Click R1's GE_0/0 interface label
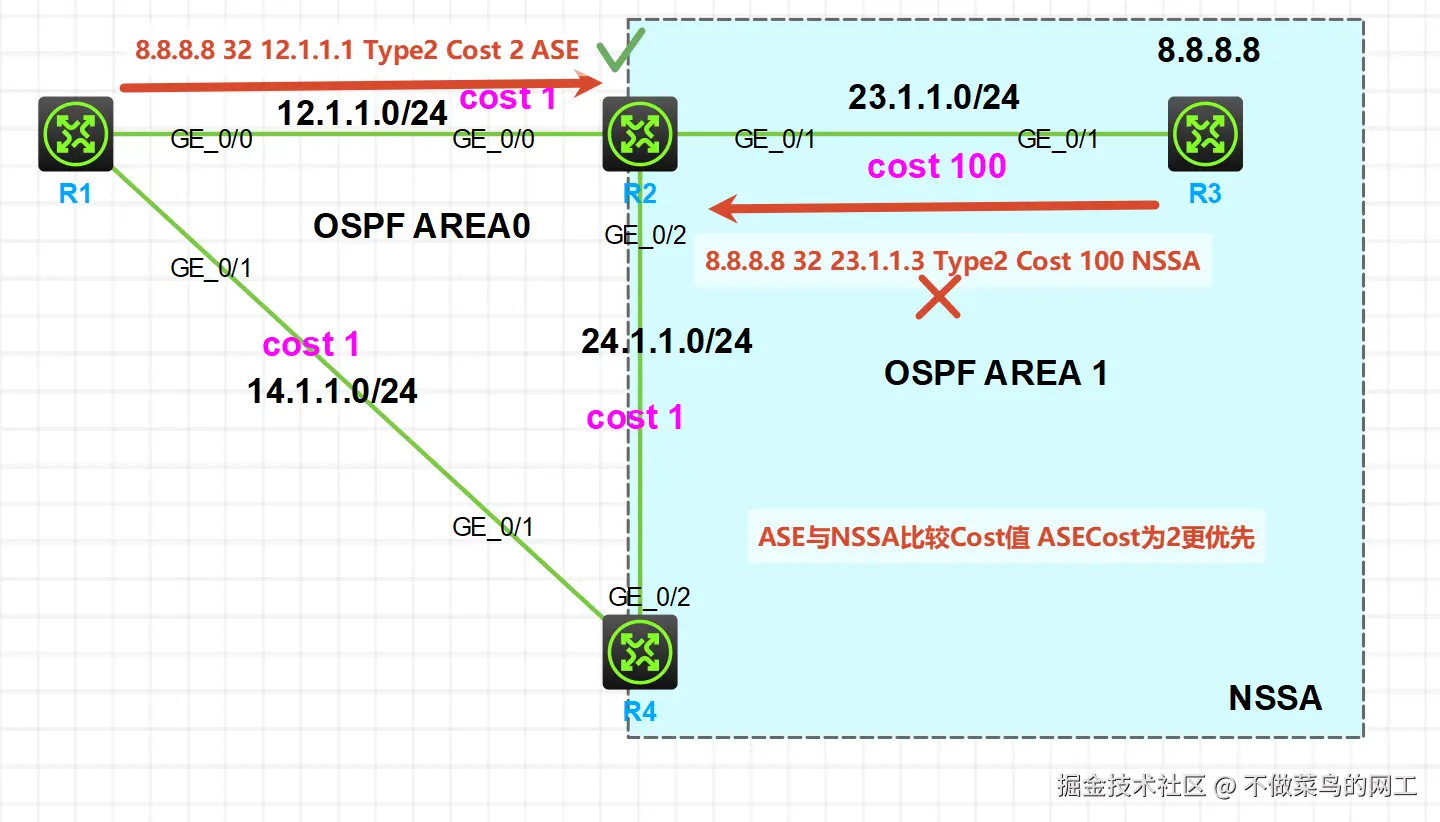1440x822 pixels. [x=211, y=139]
